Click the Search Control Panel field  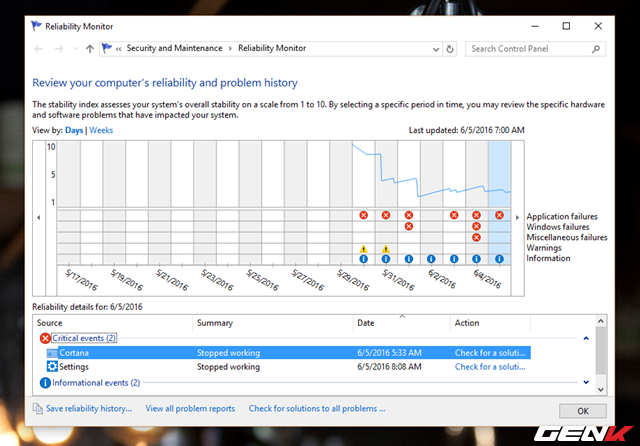coord(530,48)
